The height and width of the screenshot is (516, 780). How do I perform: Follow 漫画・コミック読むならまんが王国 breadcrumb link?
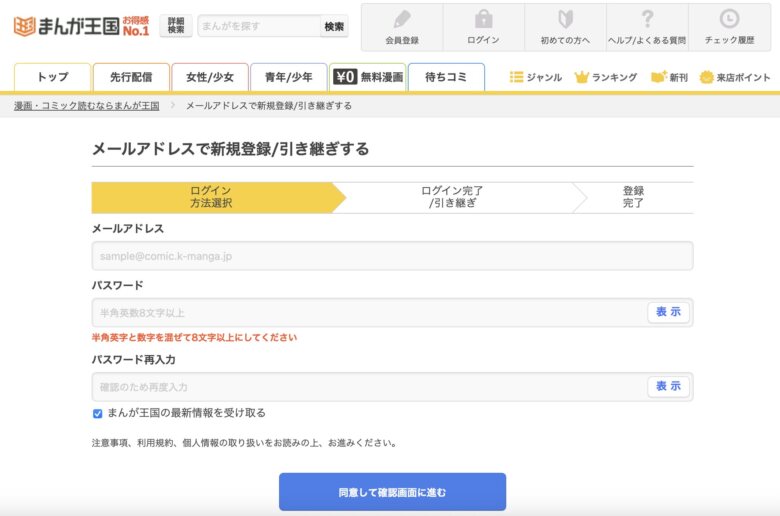click(x=86, y=105)
